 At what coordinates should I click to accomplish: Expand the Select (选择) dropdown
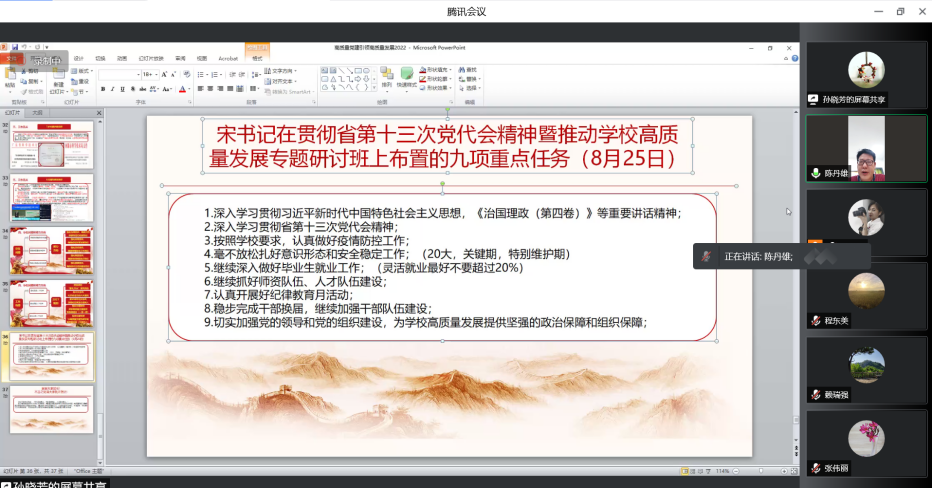(477, 88)
